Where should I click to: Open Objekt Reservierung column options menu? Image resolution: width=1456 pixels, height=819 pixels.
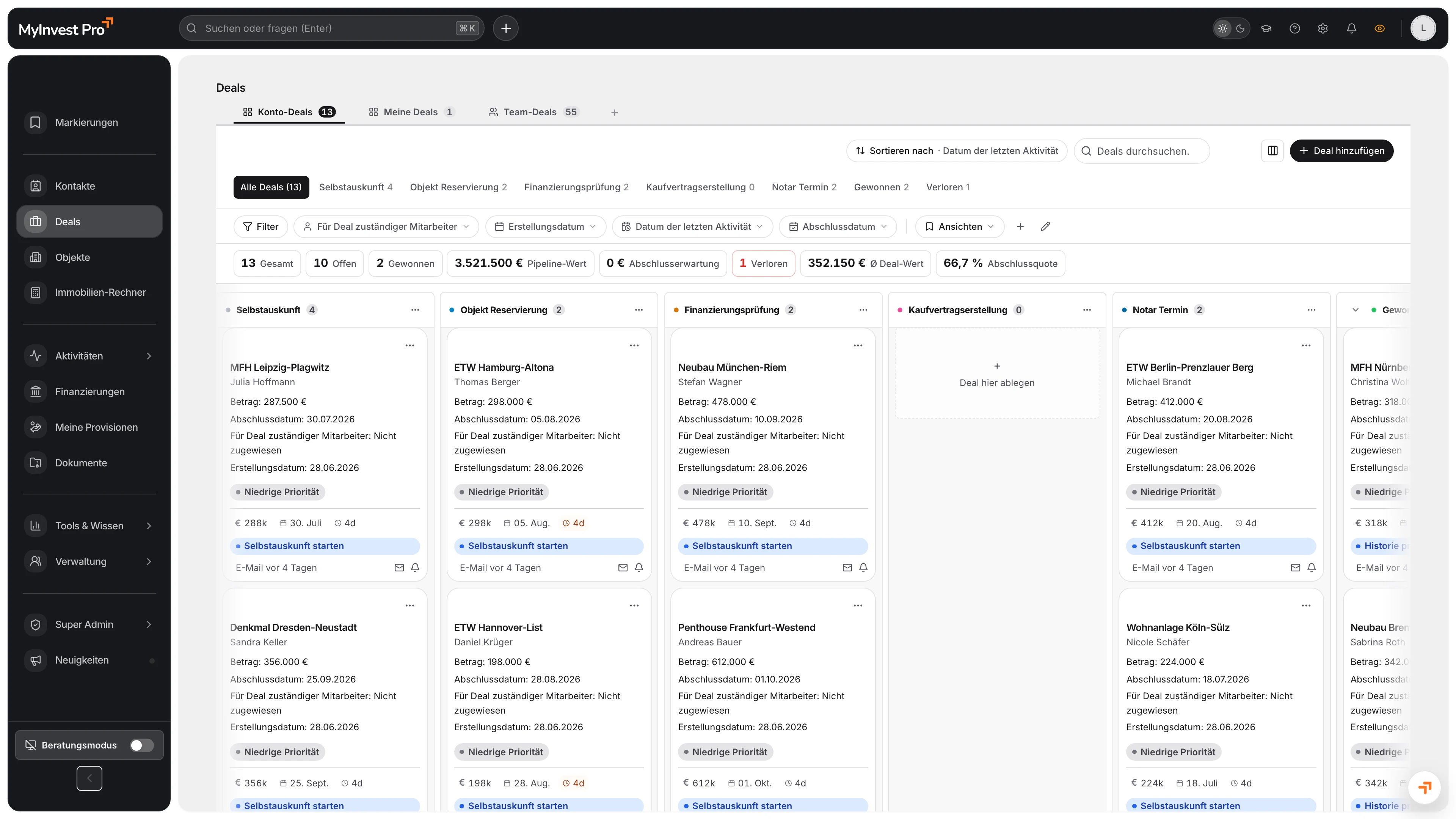pos(639,310)
